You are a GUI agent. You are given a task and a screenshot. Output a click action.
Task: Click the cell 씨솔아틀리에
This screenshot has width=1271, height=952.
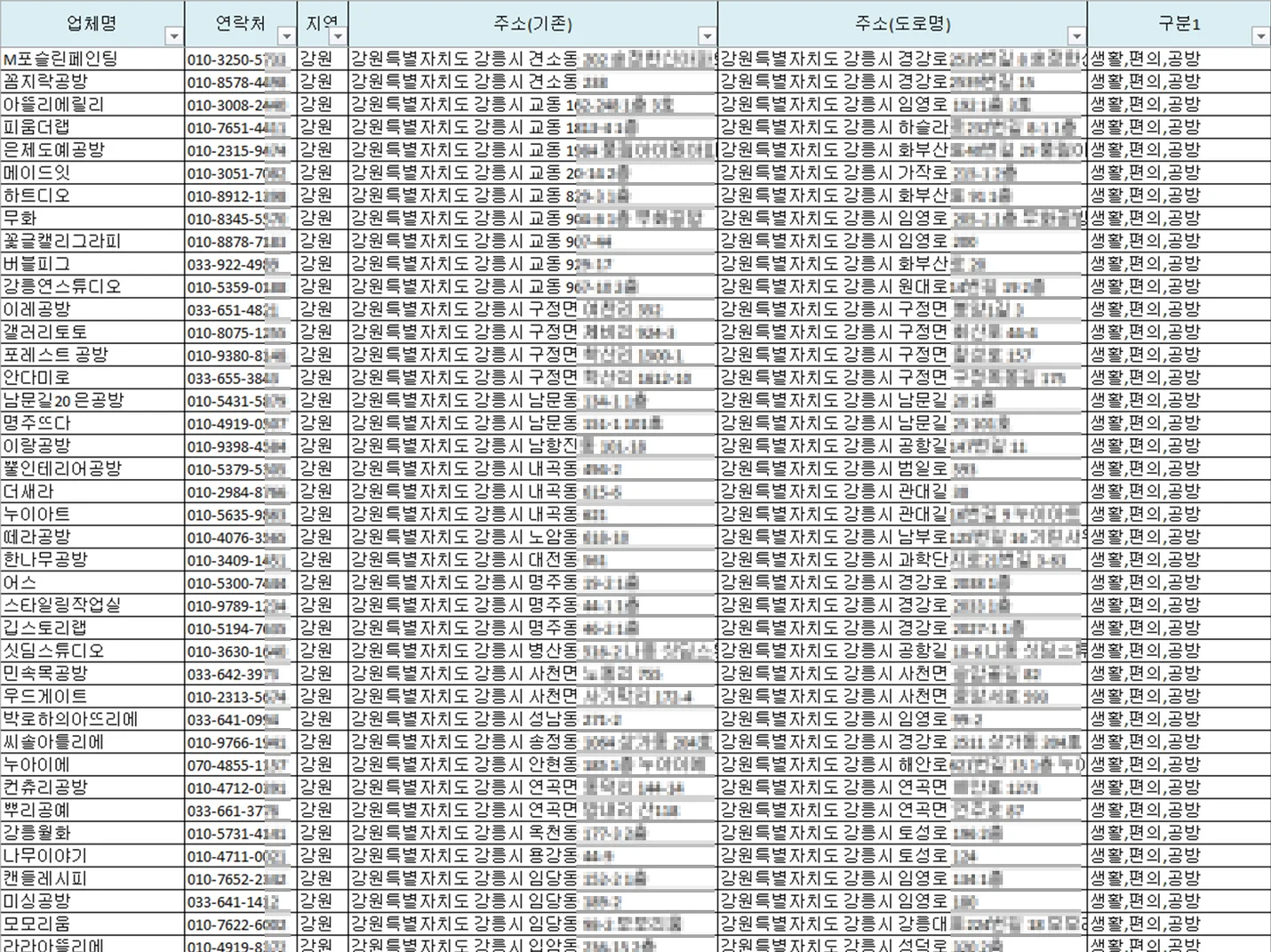pos(92,741)
